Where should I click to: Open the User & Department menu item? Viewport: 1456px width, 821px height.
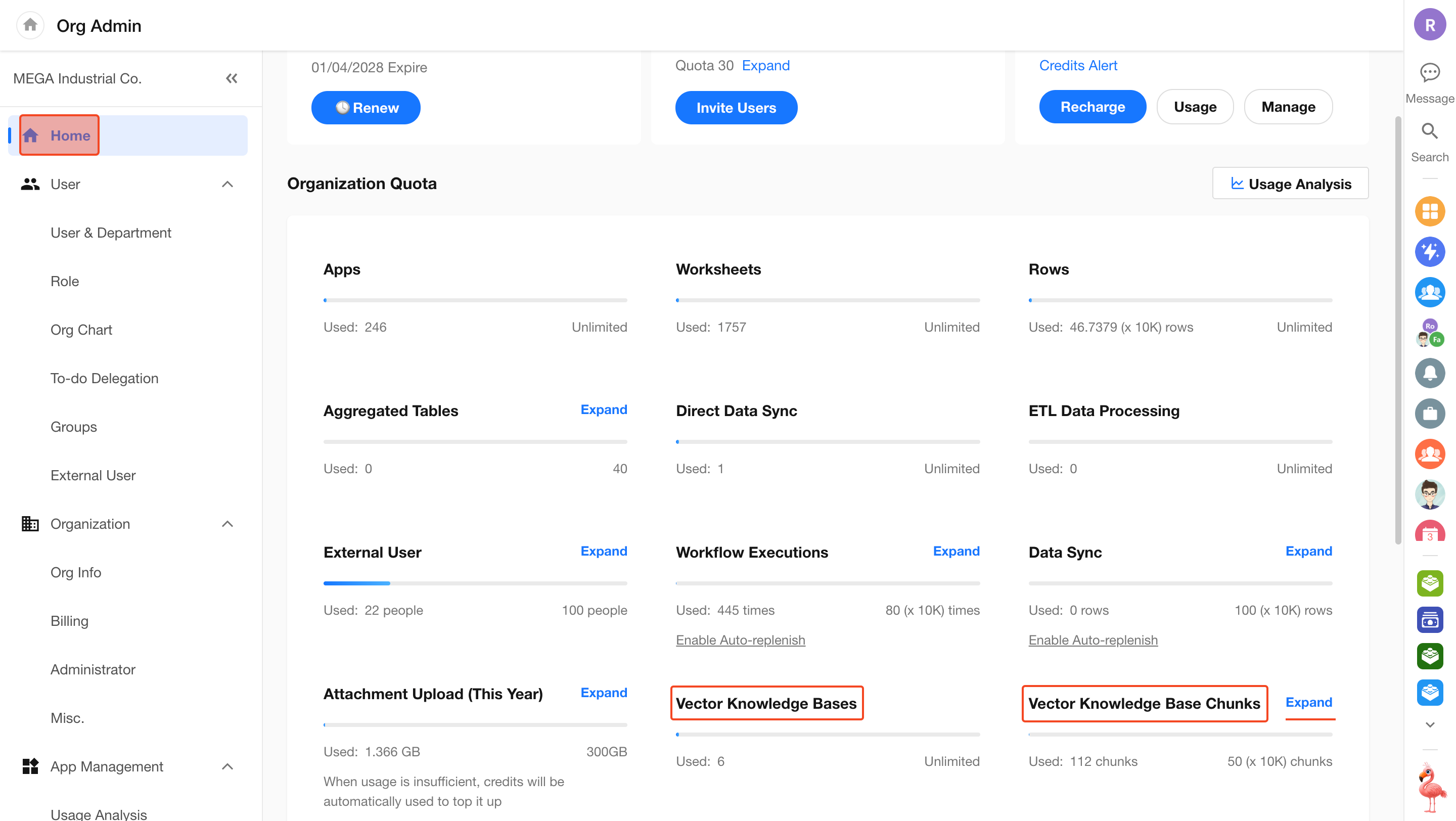pyautogui.click(x=111, y=233)
